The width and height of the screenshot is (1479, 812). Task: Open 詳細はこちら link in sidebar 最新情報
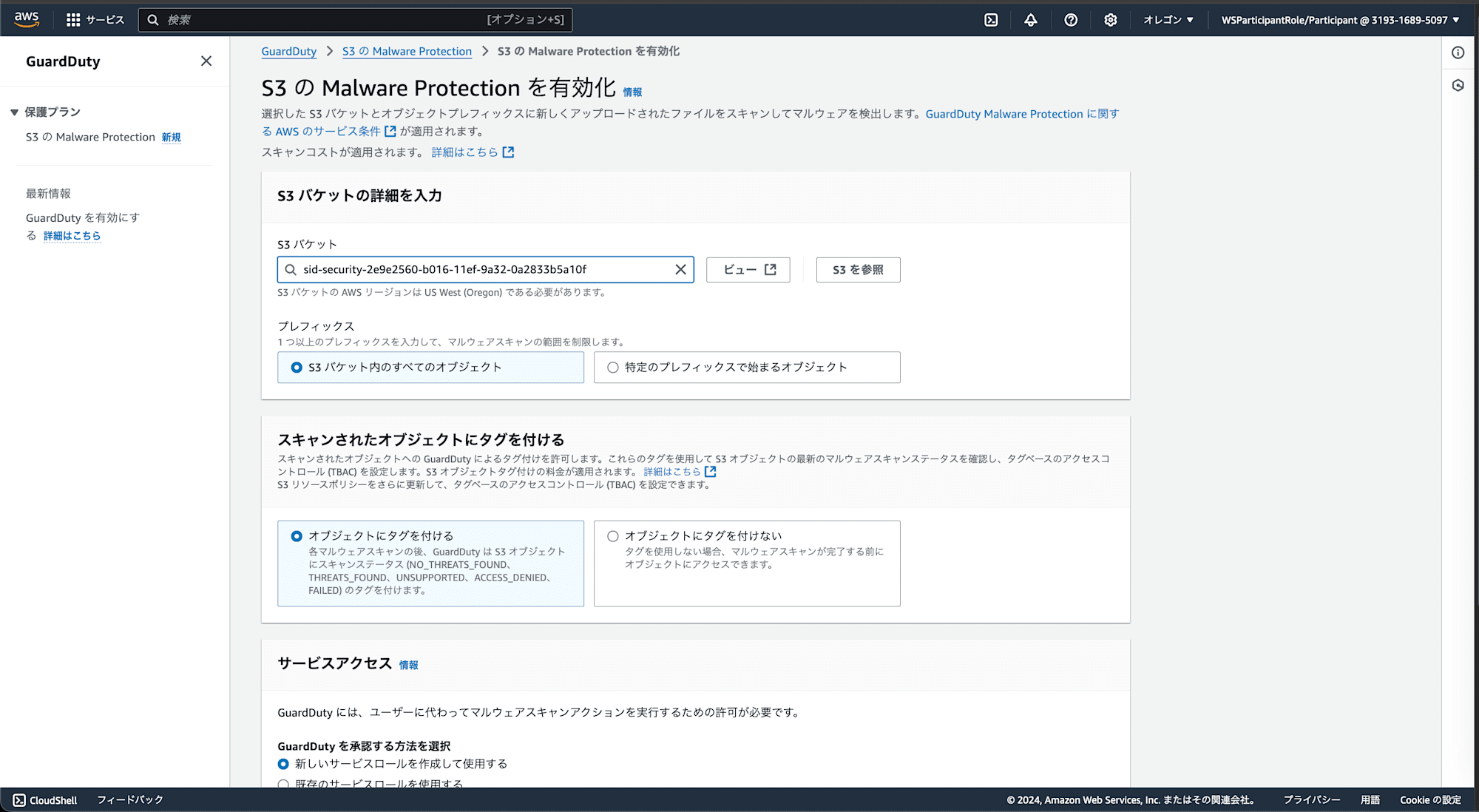coord(72,236)
